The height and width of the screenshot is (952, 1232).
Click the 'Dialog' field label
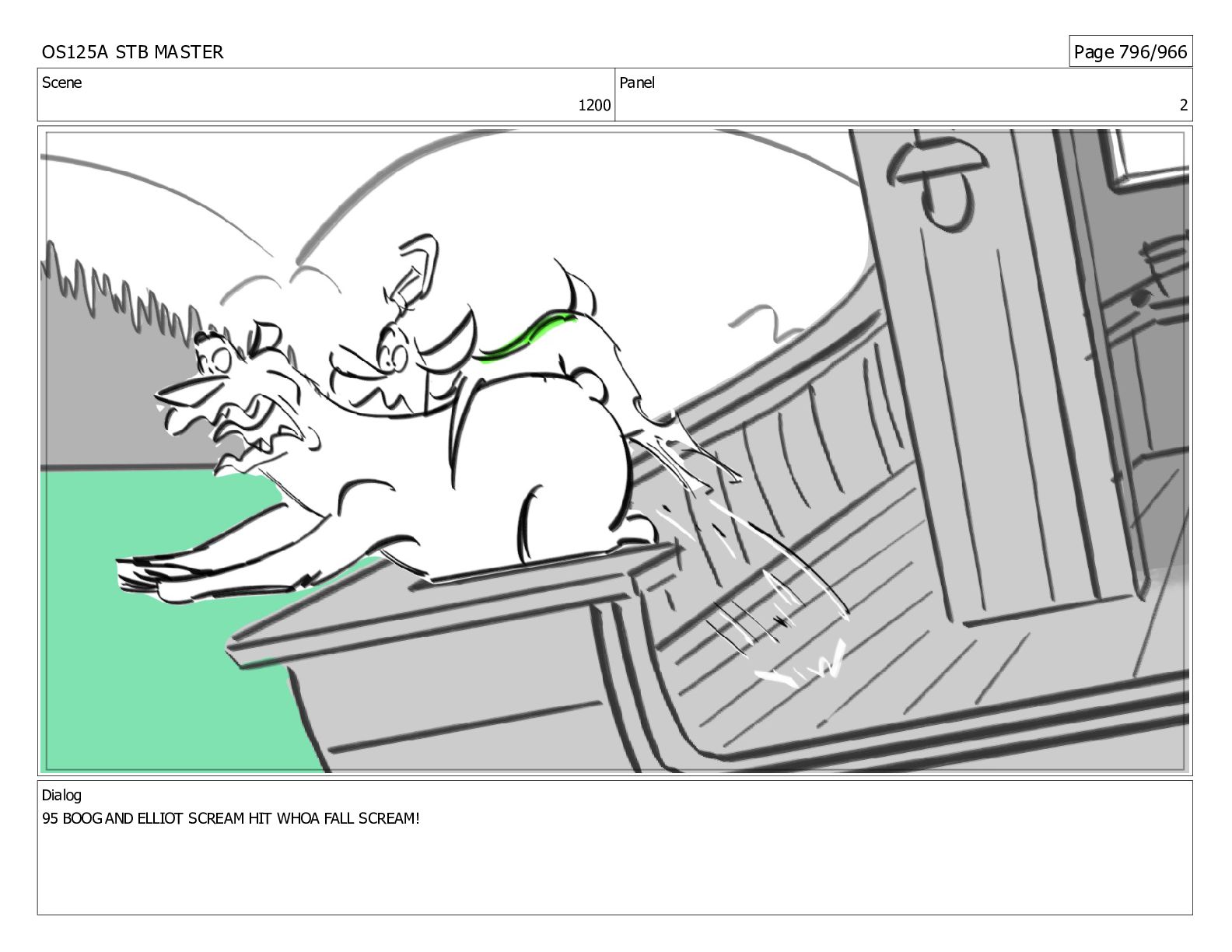click(x=61, y=796)
